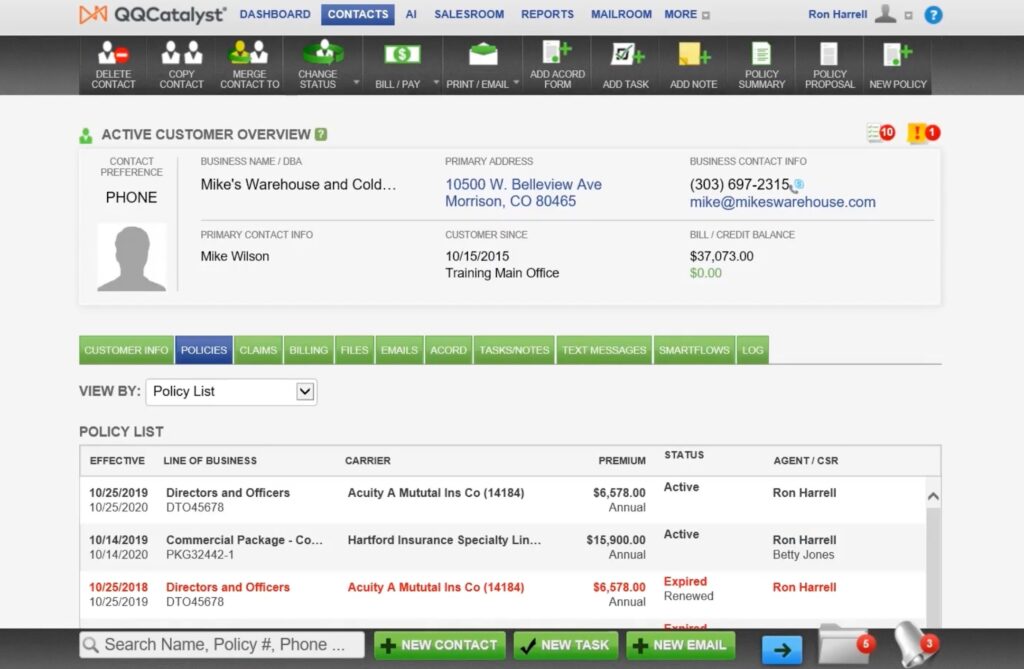1024x669 pixels.
Task: Click the Print / Email envelope icon
Action: click(x=482, y=55)
